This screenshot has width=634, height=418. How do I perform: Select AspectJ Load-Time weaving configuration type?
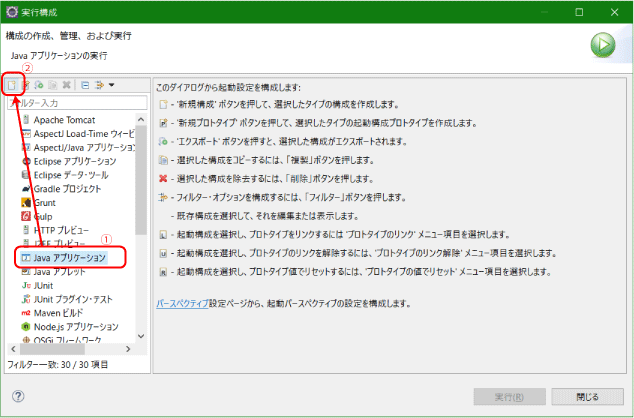click(x=84, y=134)
